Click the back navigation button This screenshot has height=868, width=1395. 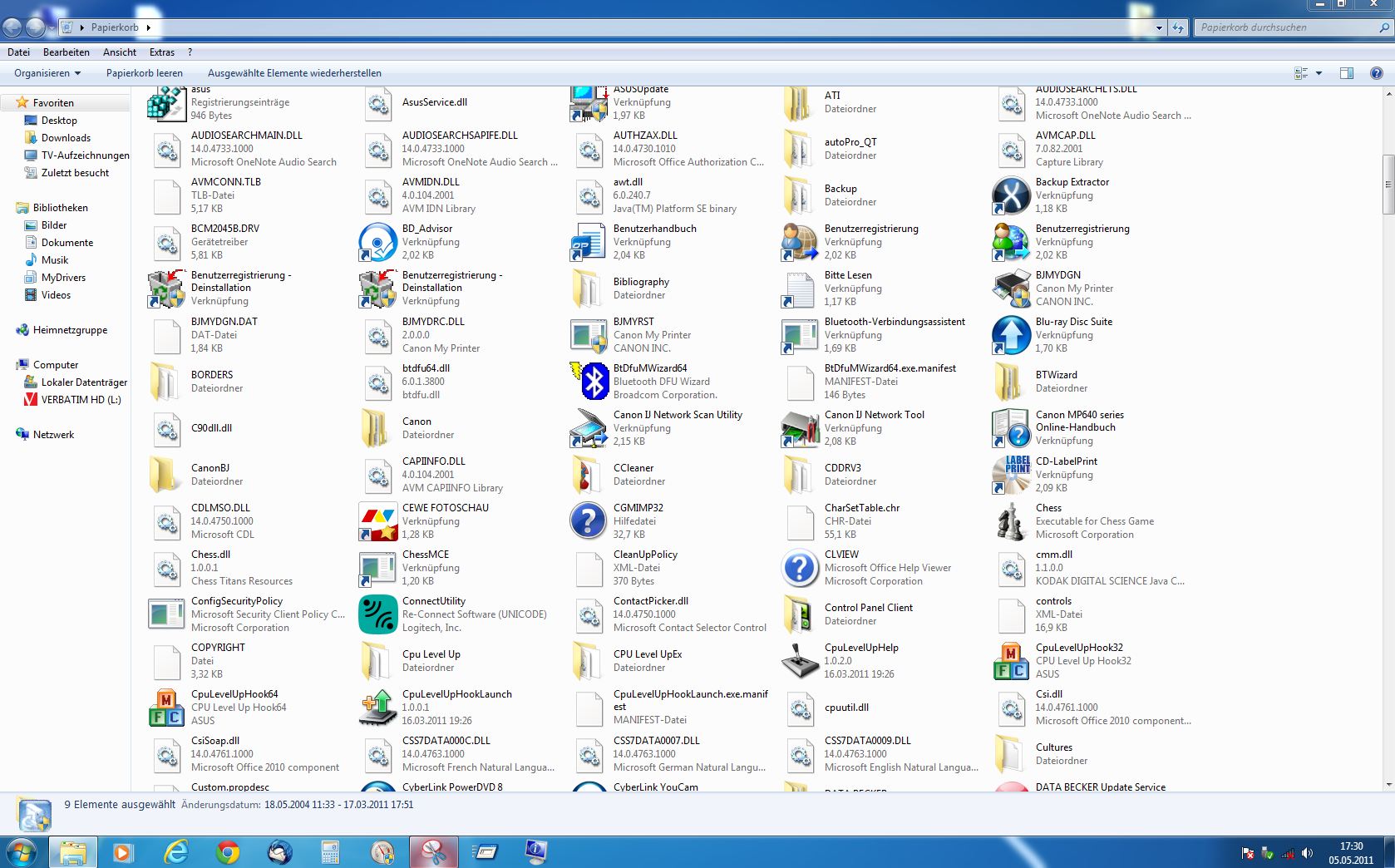click(x=12, y=27)
